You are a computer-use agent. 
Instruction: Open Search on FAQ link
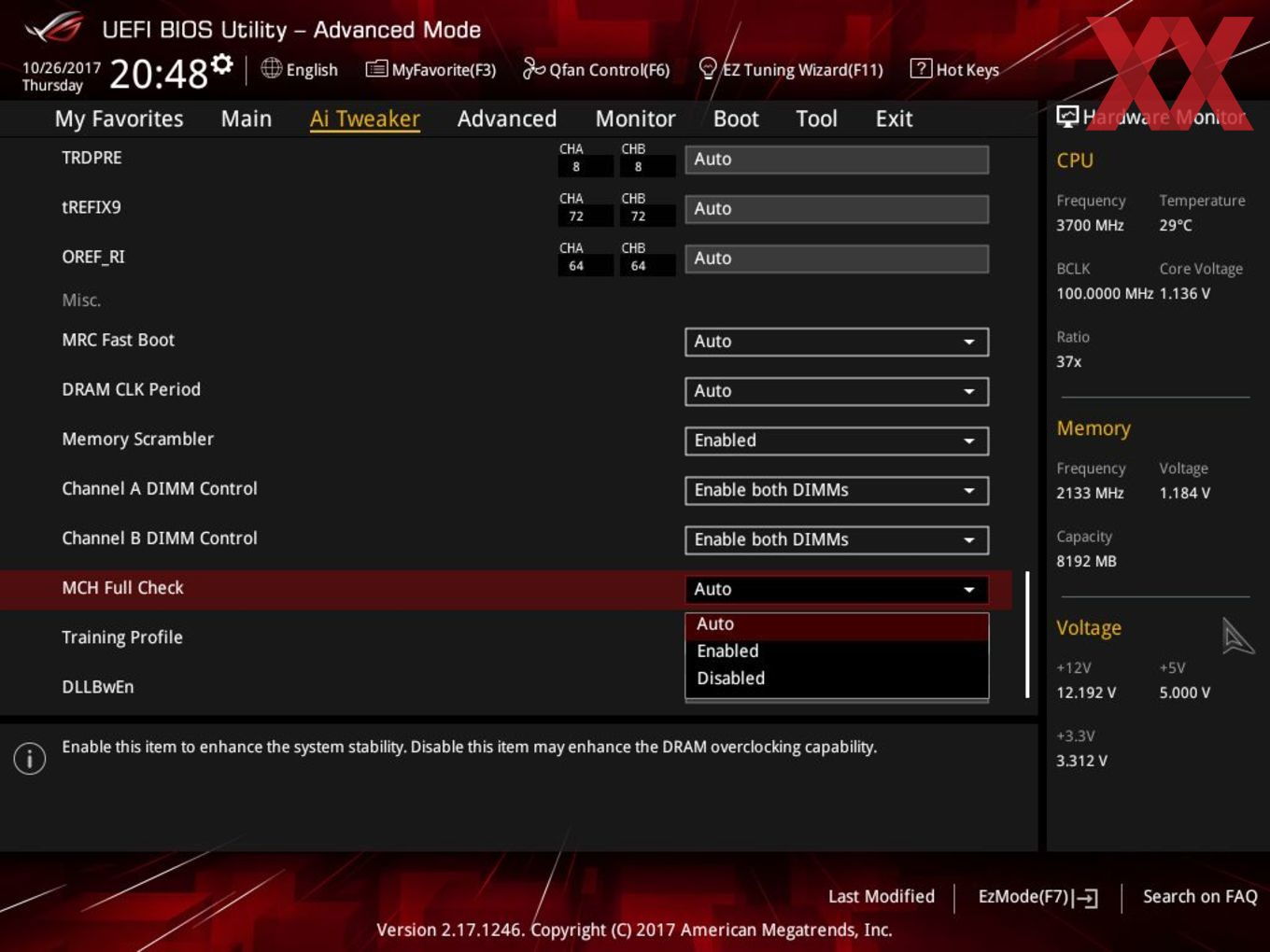click(x=1200, y=896)
